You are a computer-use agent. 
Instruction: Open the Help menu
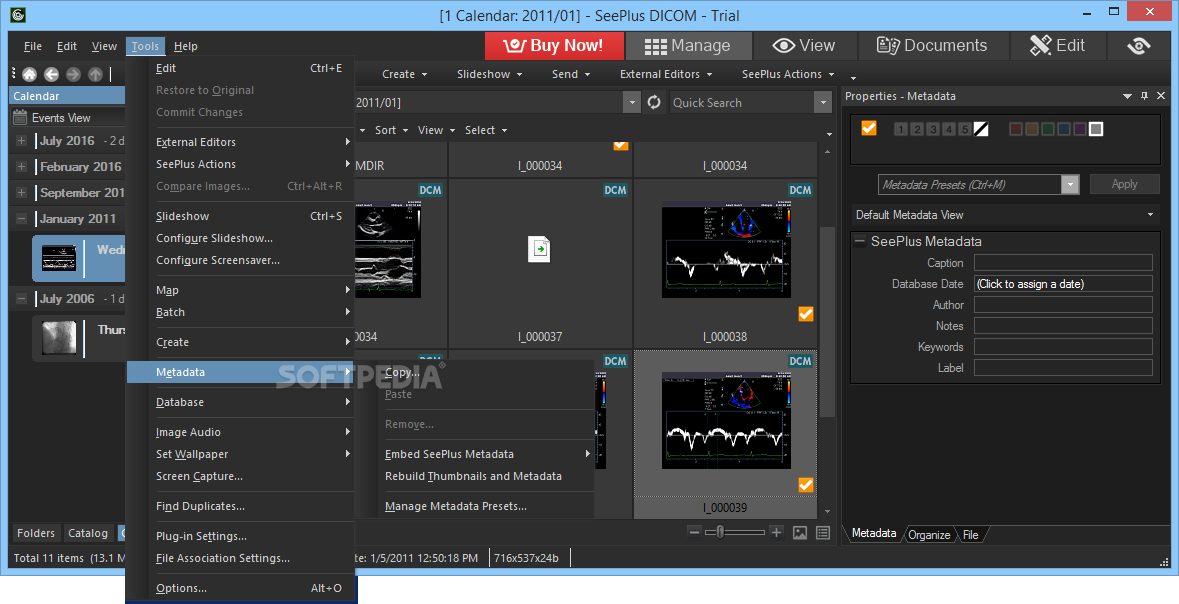(x=186, y=46)
